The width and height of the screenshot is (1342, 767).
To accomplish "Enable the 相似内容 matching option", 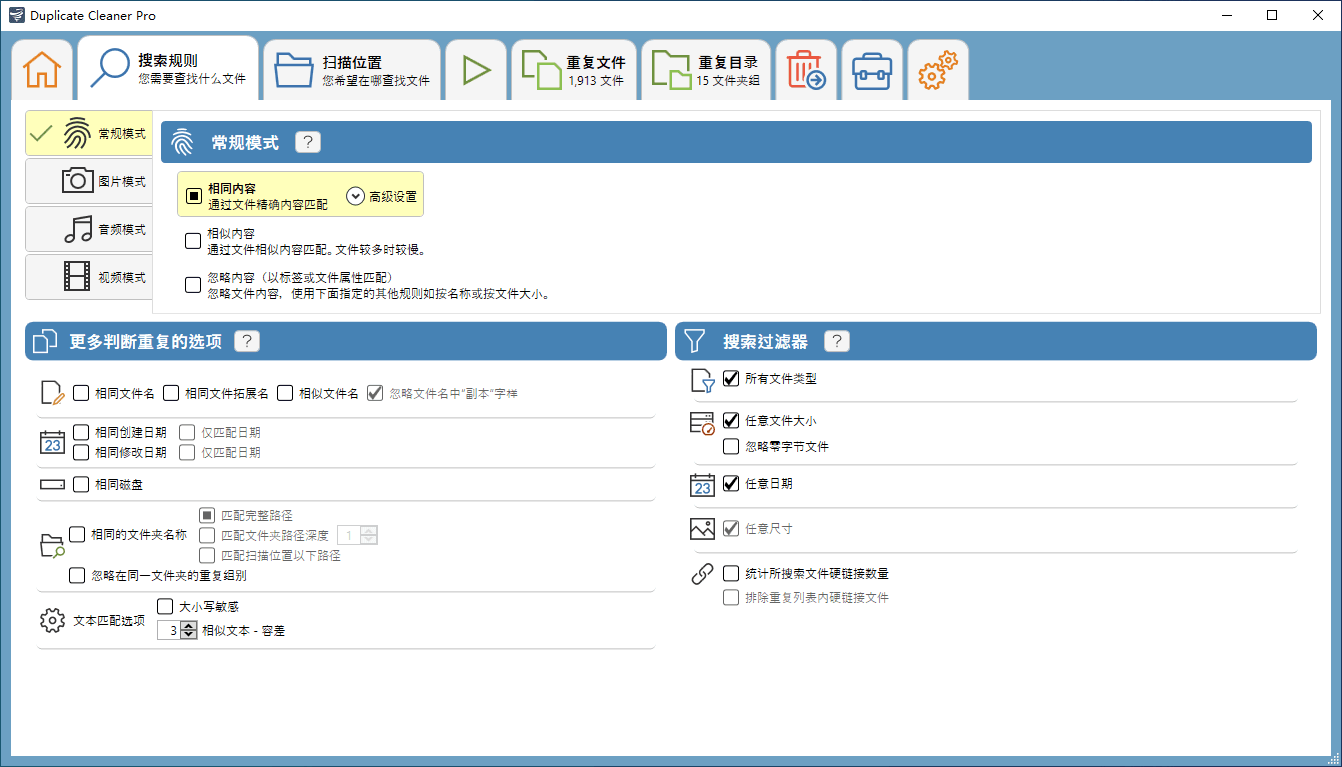I will pyautogui.click(x=191, y=239).
